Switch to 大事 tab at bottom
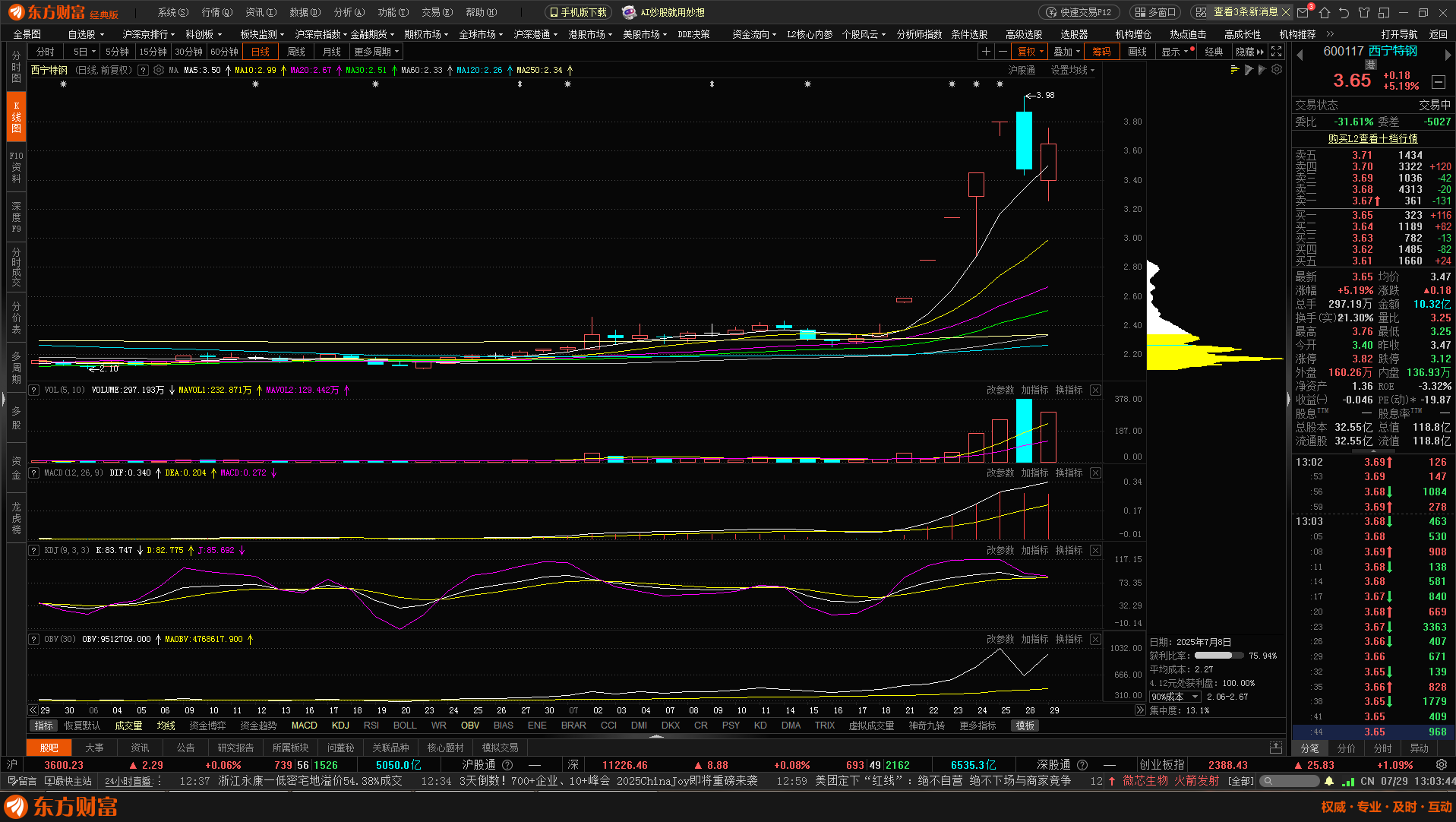Screen dimensions: 1456x822 point(94,748)
